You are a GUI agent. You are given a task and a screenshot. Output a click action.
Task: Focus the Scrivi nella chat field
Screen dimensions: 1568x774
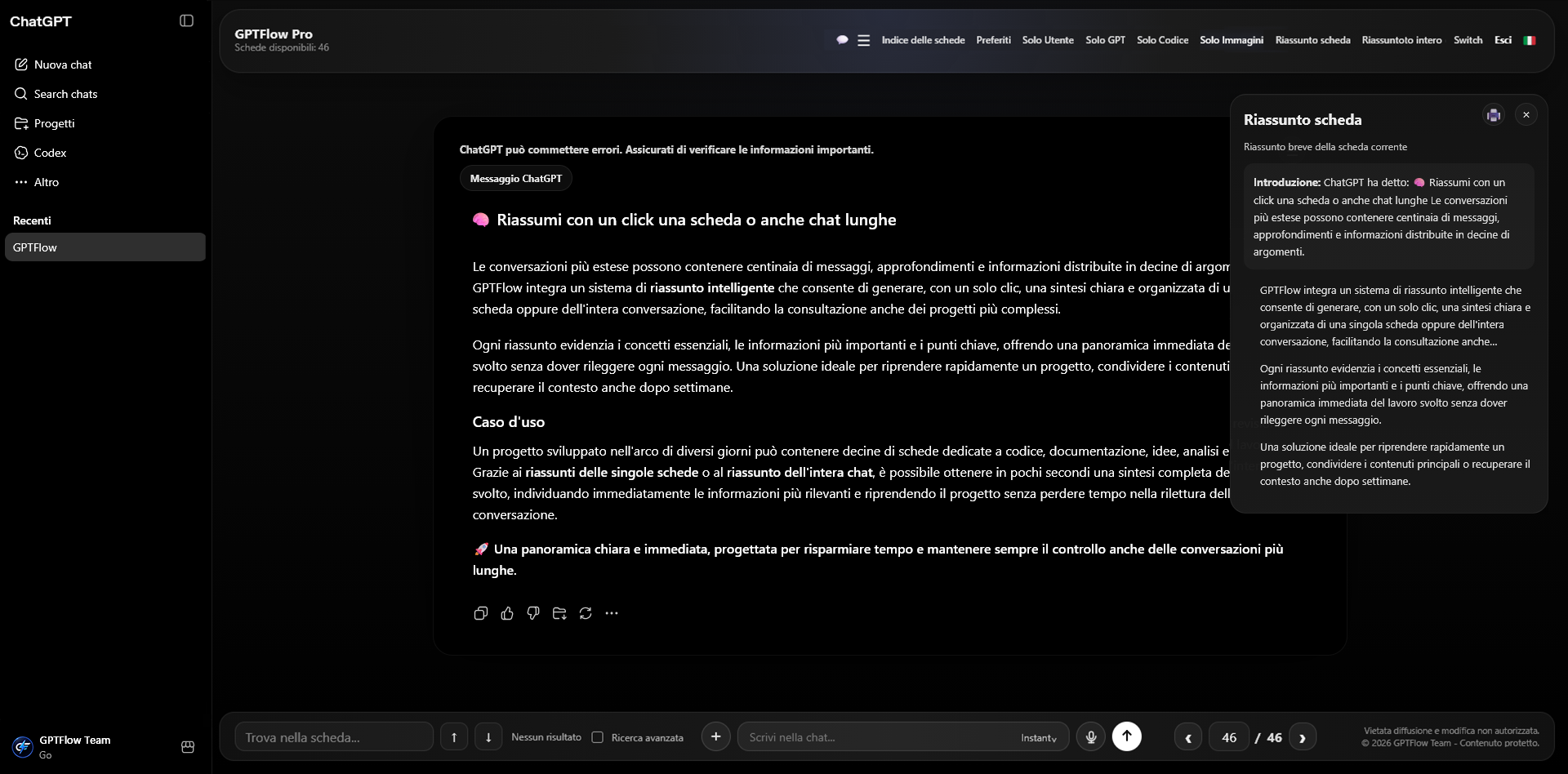pyautogui.click(x=874, y=737)
